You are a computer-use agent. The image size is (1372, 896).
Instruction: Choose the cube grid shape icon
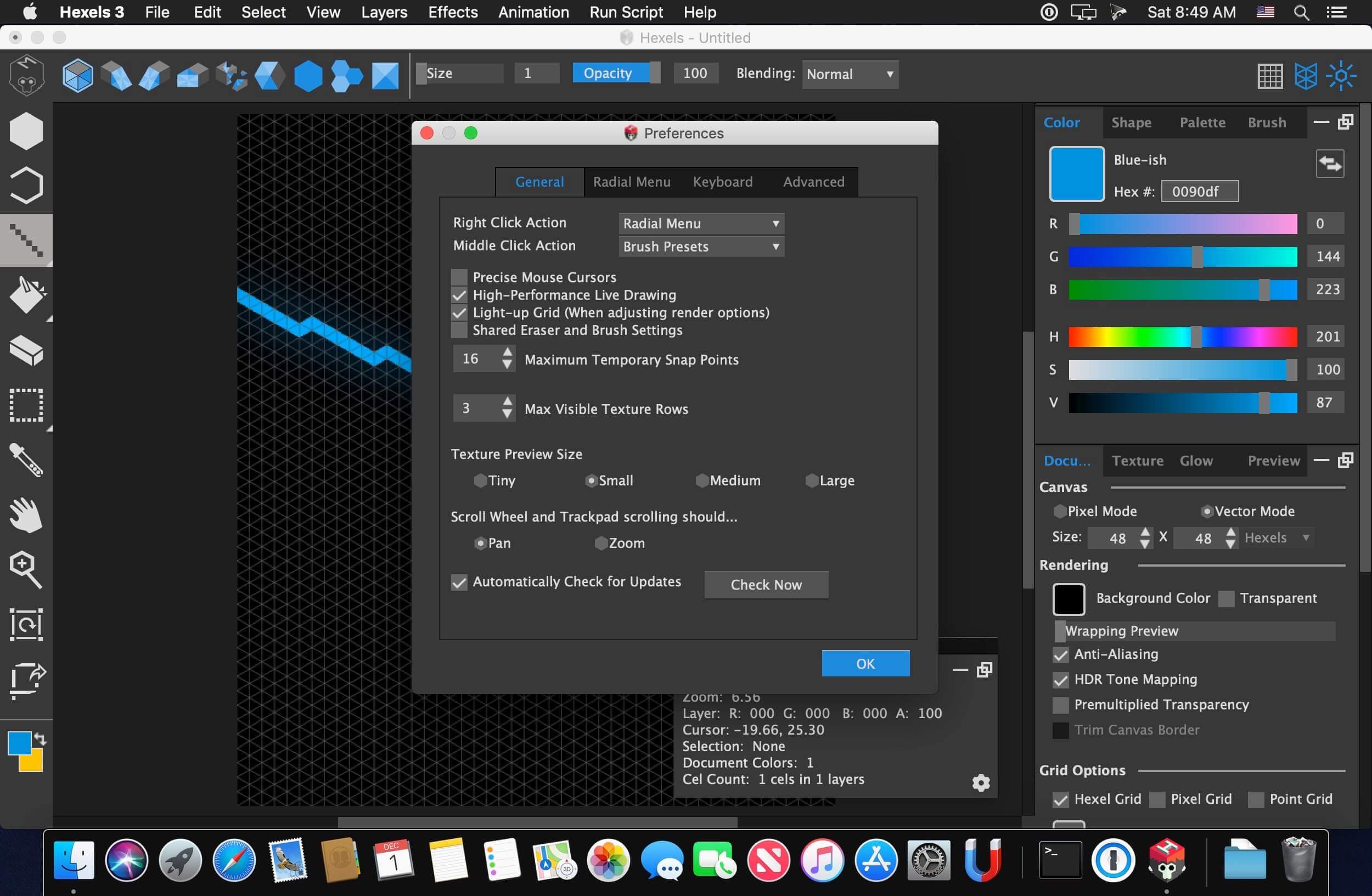coord(77,75)
